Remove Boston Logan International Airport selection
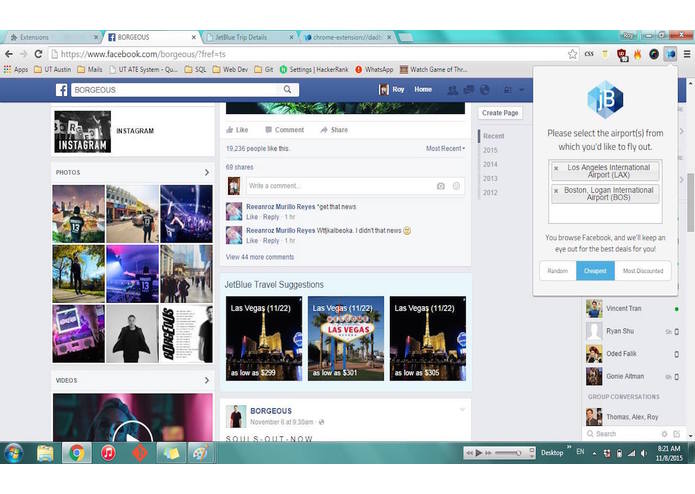 point(556,191)
